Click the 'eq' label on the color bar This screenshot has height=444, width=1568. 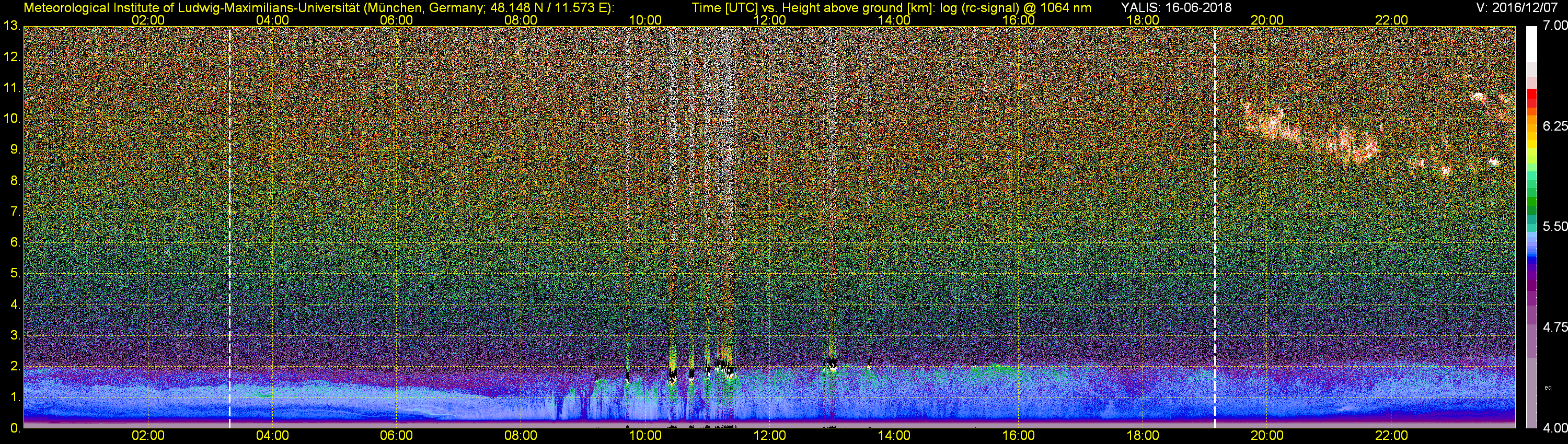pyautogui.click(x=1548, y=388)
